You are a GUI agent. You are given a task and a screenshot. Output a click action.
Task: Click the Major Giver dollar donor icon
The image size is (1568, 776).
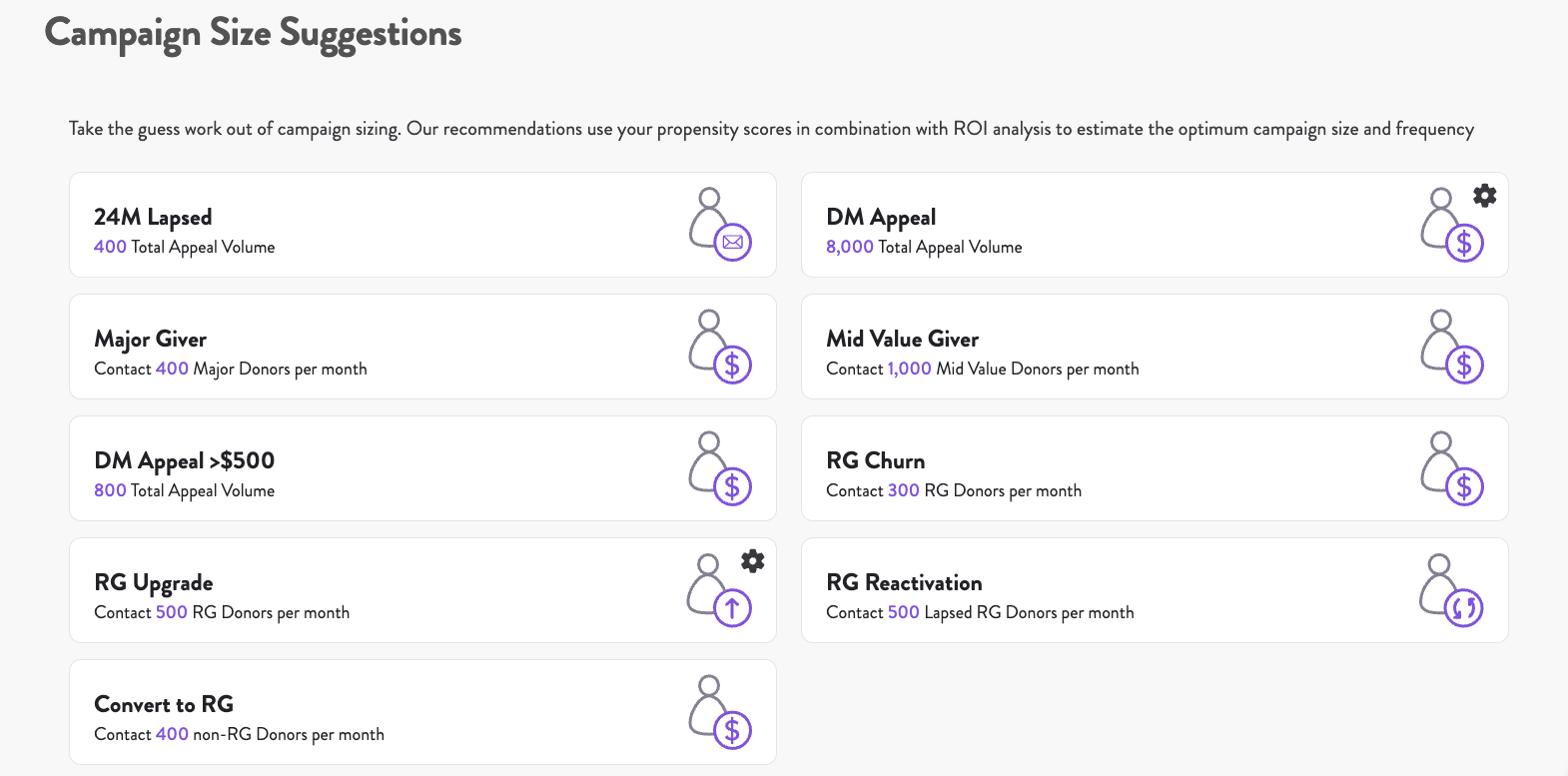(x=720, y=347)
